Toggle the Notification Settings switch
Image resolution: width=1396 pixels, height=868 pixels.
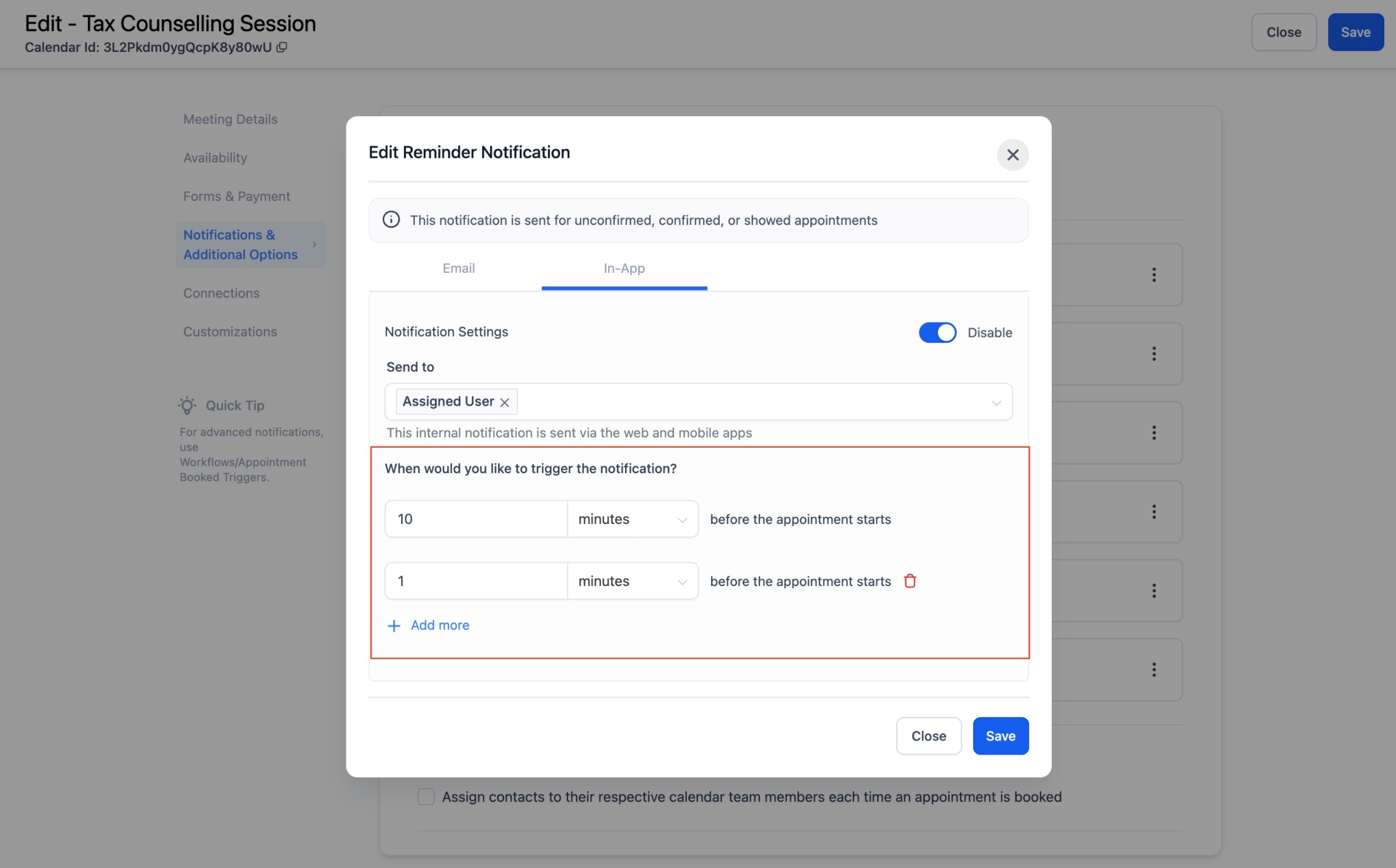click(x=937, y=333)
